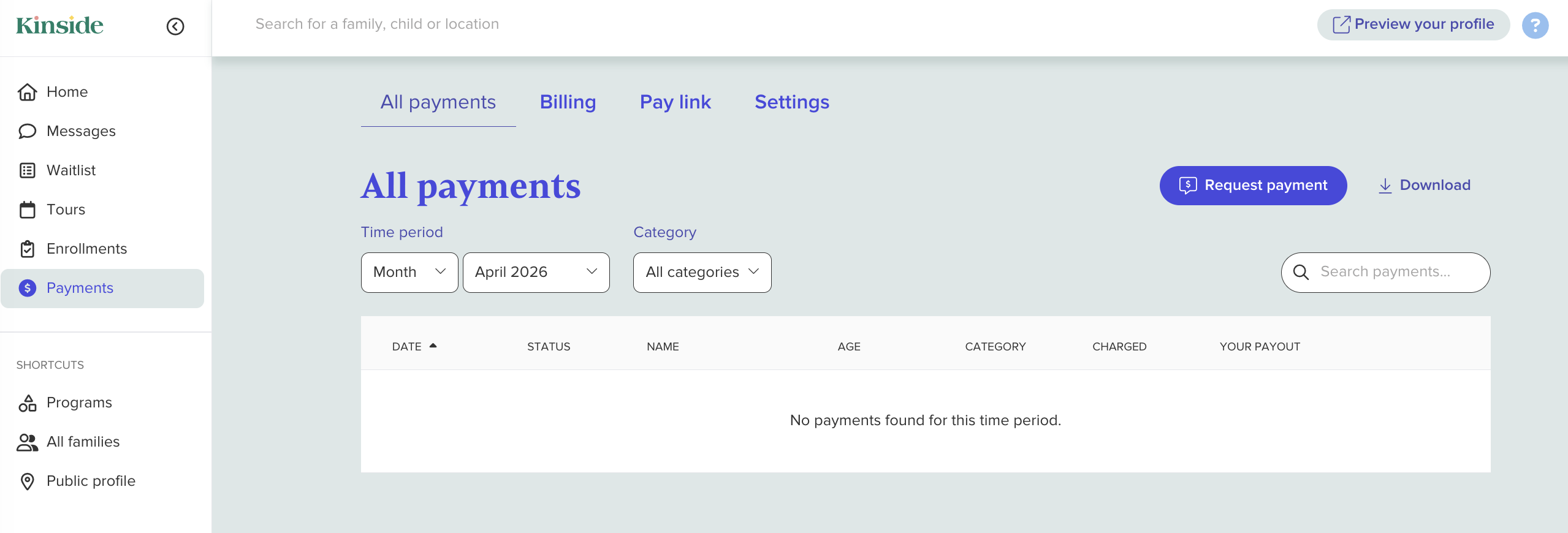The image size is (1568, 533).
Task: Open Tours in the sidebar
Action: [102, 210]
